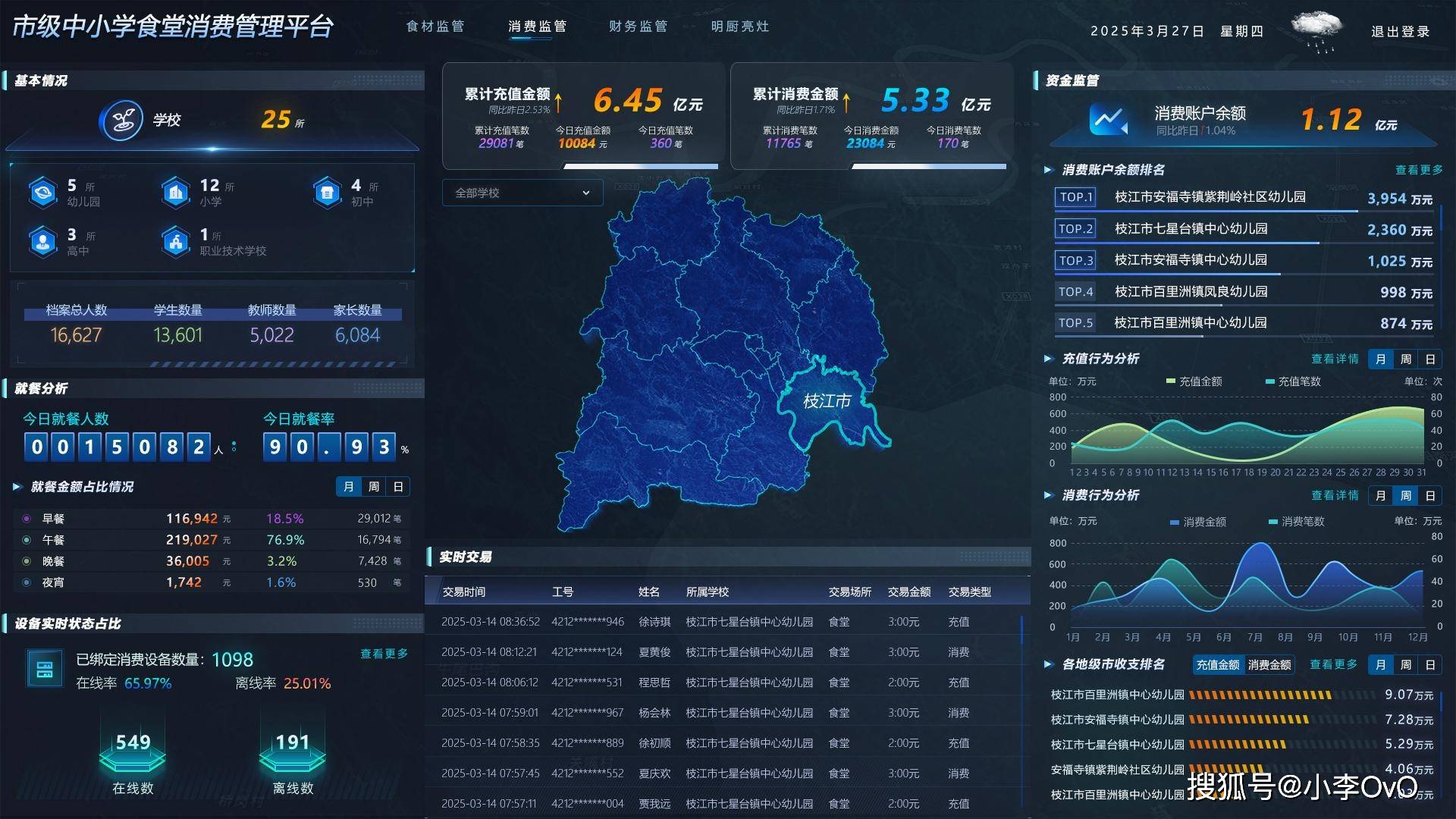Click the bound consumption device icon
The height and width of the screenshot is (819, 1456).
(45, 669)
